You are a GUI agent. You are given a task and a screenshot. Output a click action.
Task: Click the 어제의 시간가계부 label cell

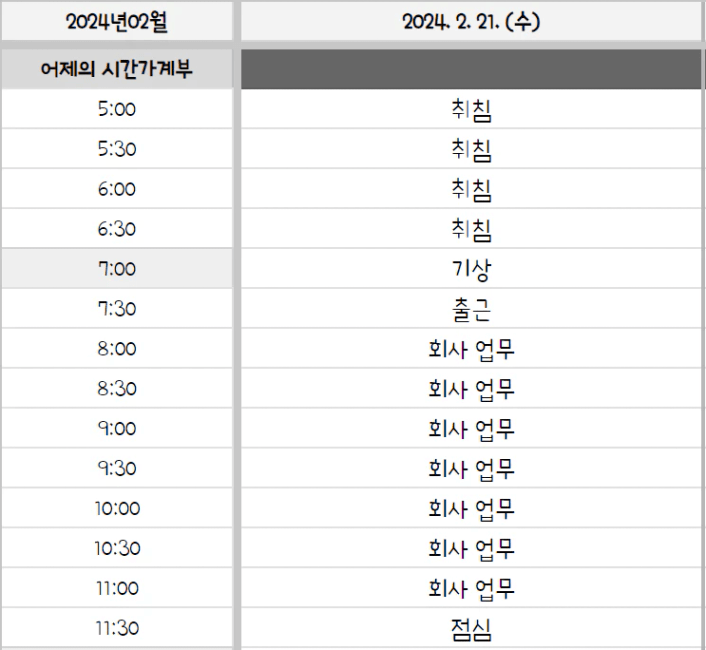point(117,69)
